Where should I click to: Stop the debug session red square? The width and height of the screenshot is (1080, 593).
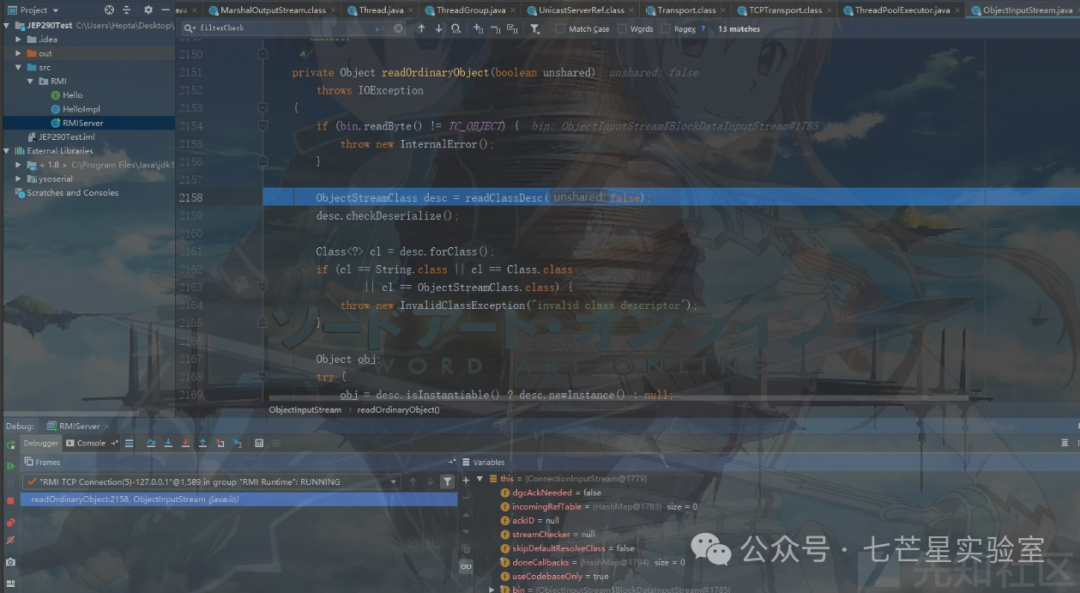tap(10, 501)
